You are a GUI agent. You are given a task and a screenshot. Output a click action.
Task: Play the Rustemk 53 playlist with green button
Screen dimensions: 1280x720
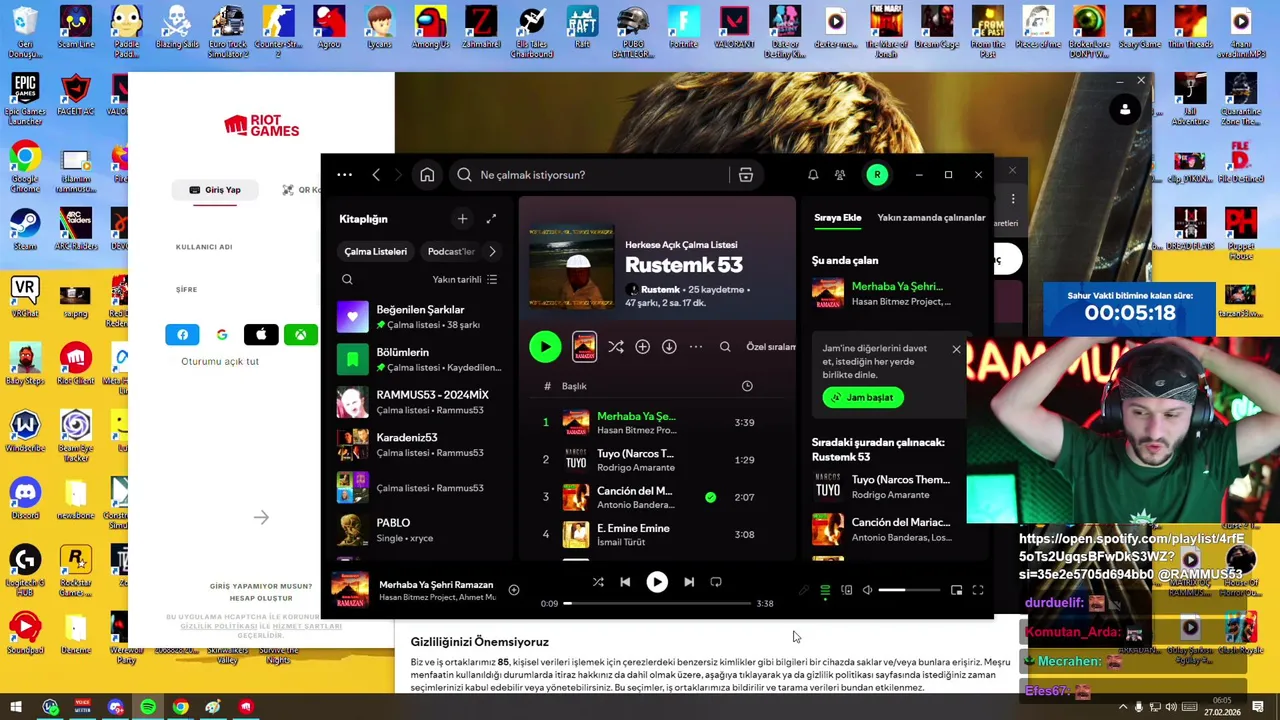[x=545, y=347]
